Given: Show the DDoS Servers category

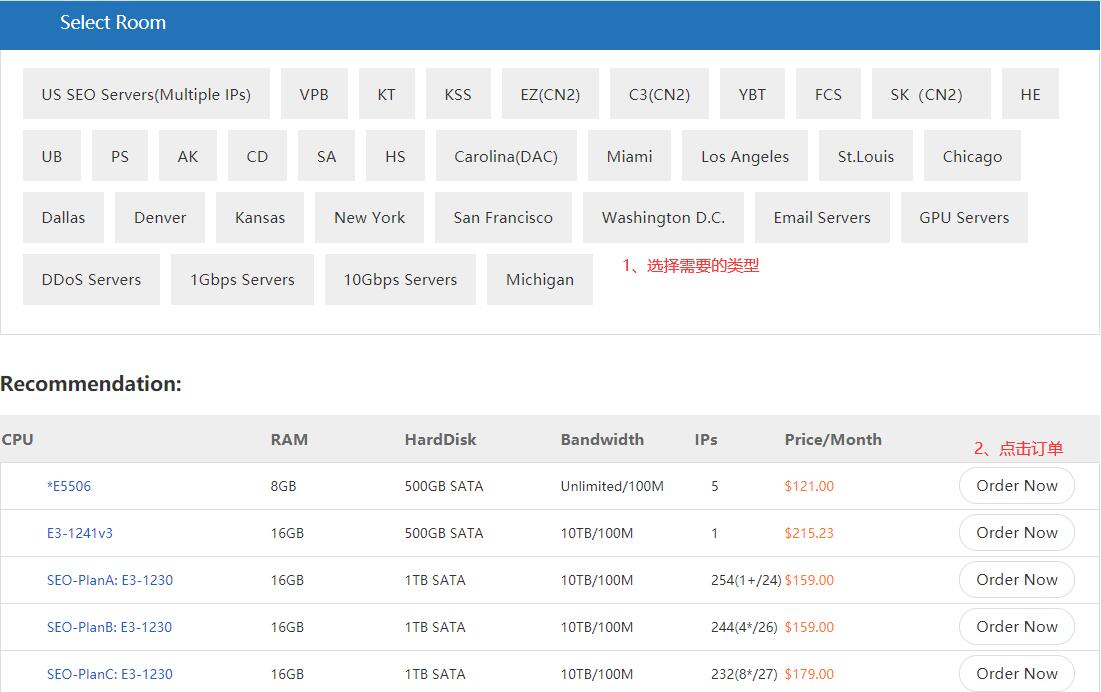Looking at the screenshot, I should point(91,279).
